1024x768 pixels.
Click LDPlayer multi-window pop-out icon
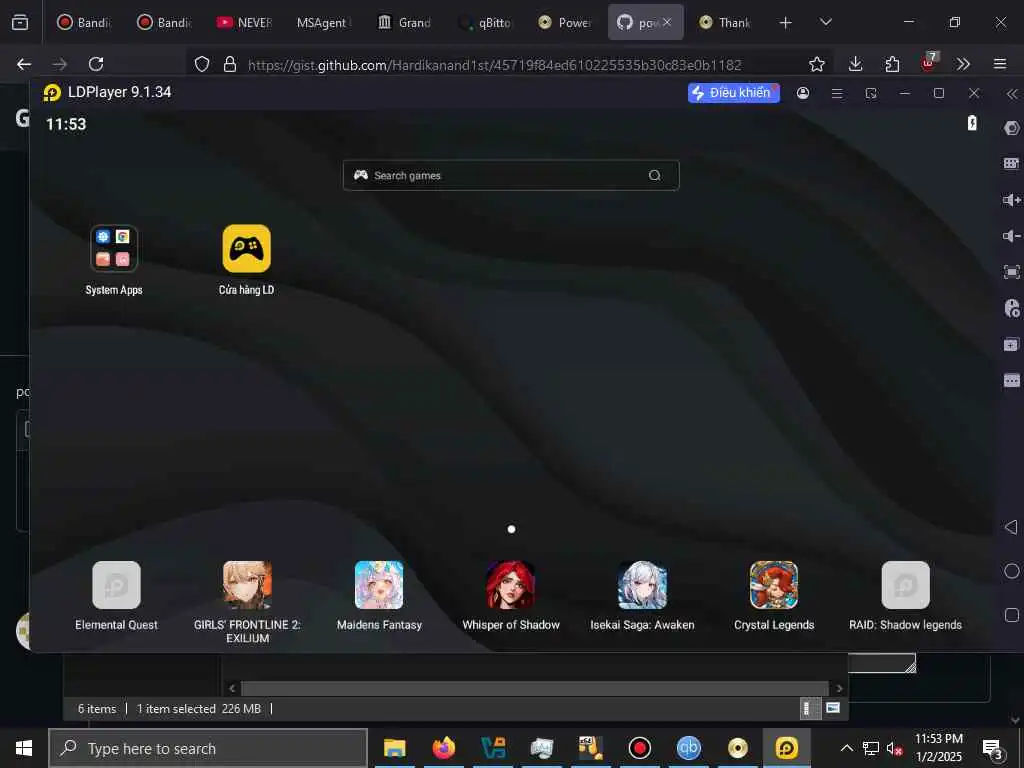(871, 93)
